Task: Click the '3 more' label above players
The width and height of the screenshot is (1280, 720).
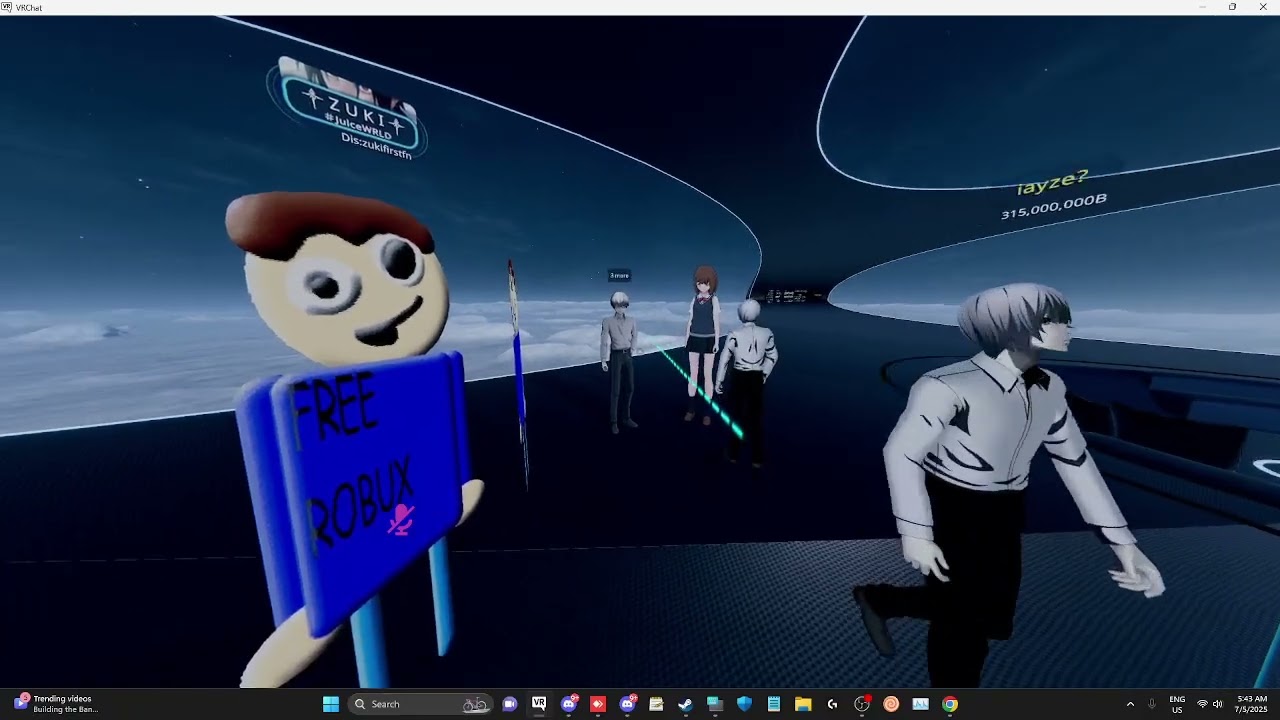Action: pos(620,275)
